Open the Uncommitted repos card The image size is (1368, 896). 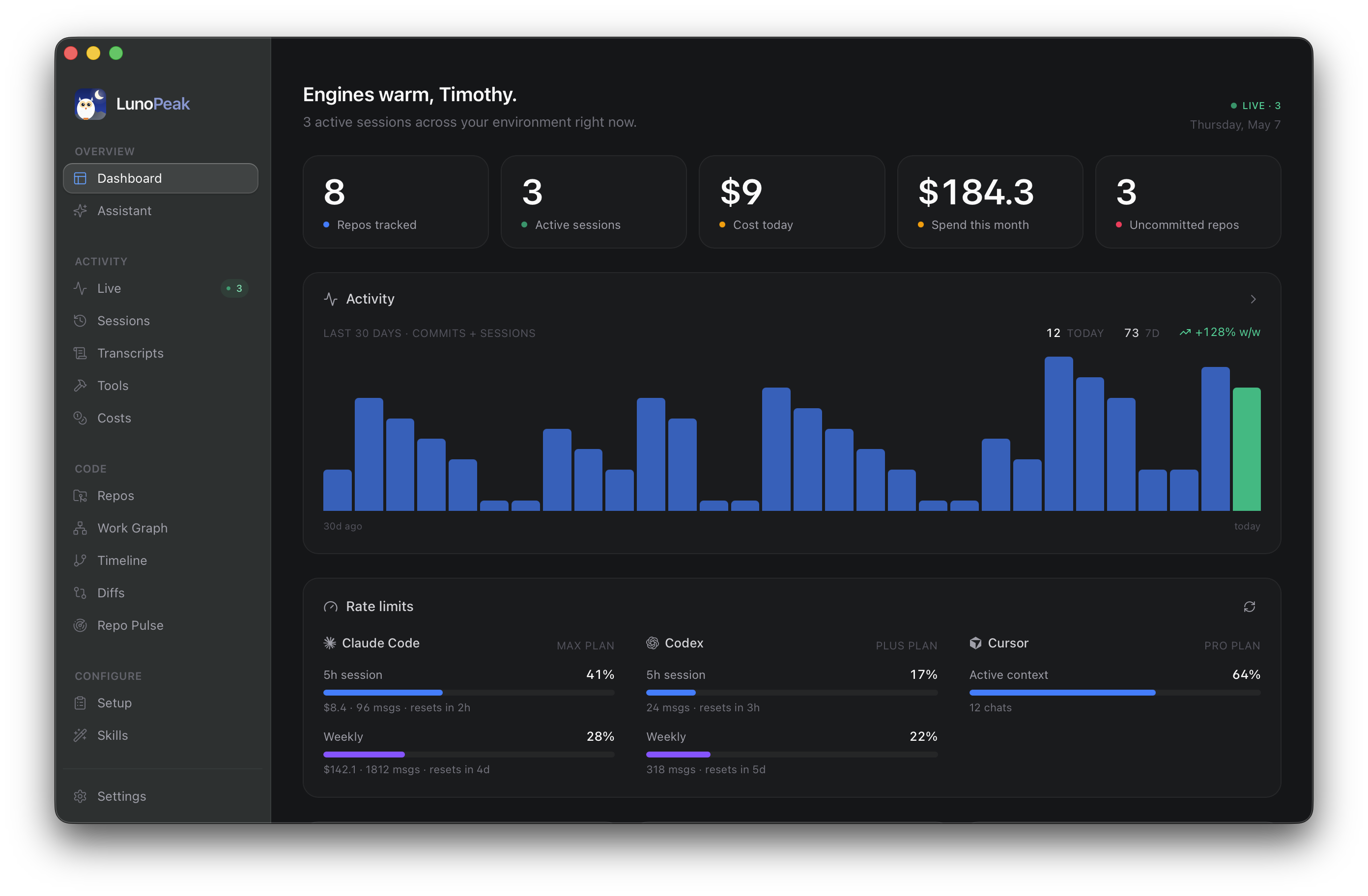coord(1188,202)
